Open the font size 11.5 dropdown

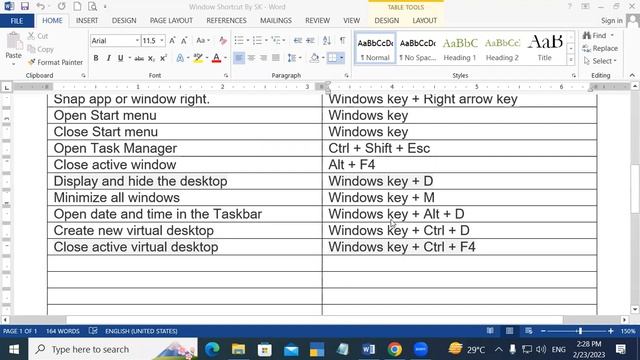point(162,40)
